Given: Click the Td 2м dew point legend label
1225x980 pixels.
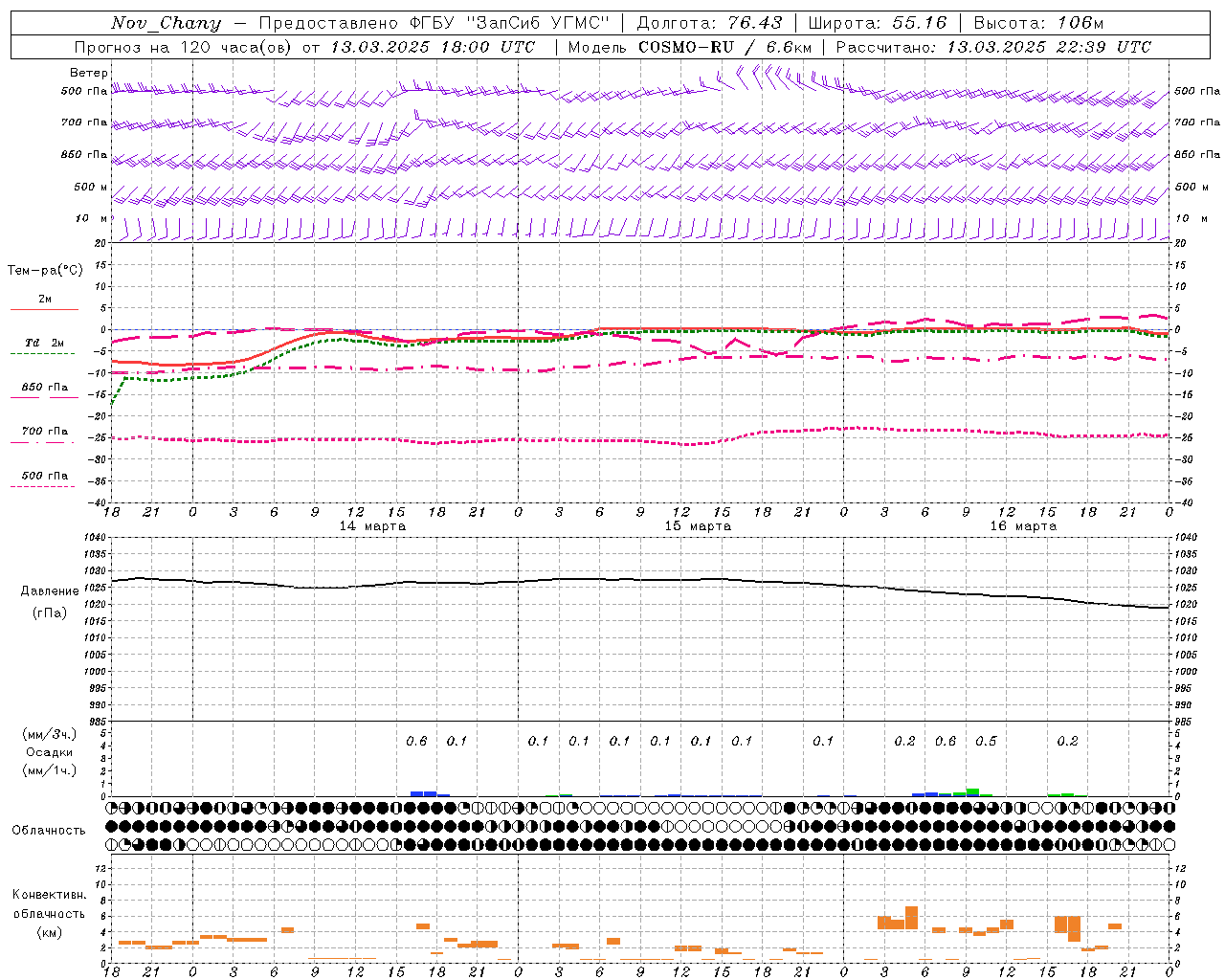Looking at the screenshot, I should click(45, 343).
